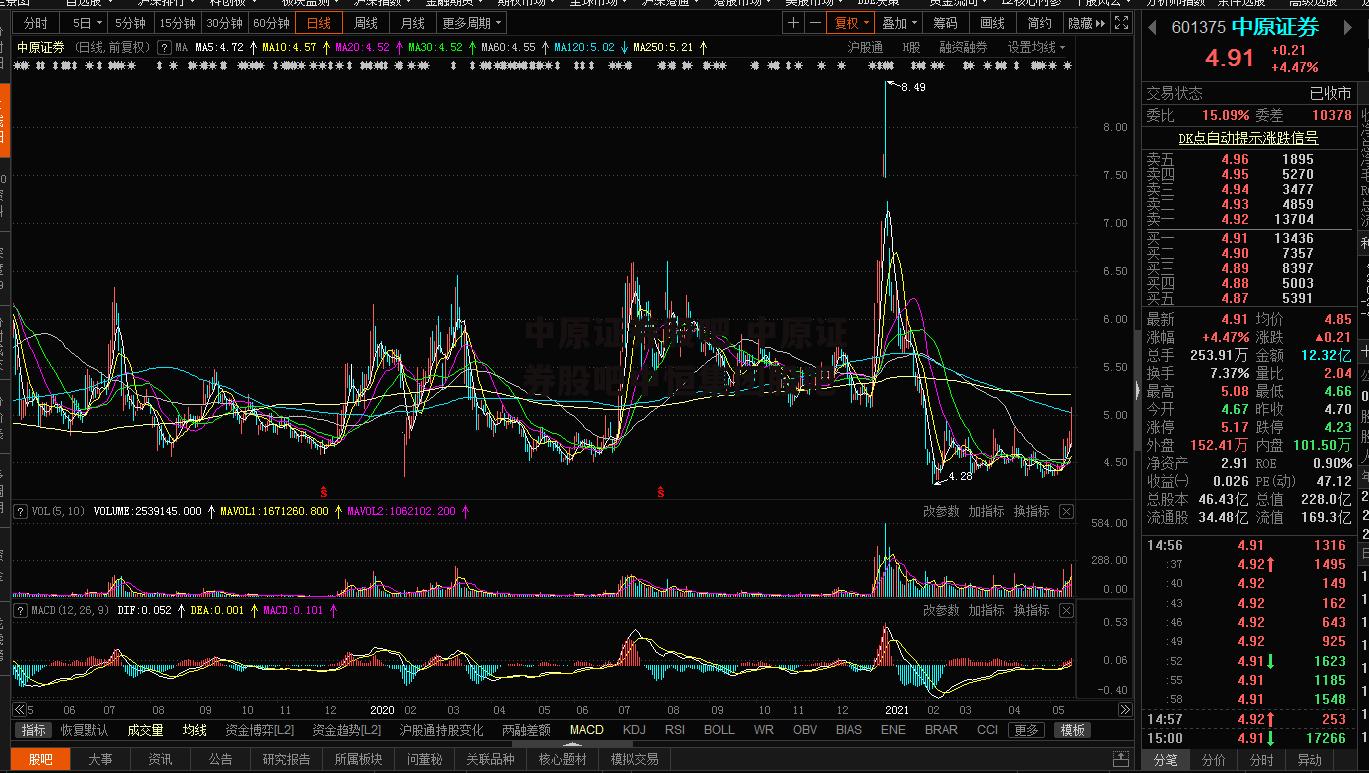Click 换指标 in VOL panel
This screenshot has height=773, width=1369.
coord(1032,511)
